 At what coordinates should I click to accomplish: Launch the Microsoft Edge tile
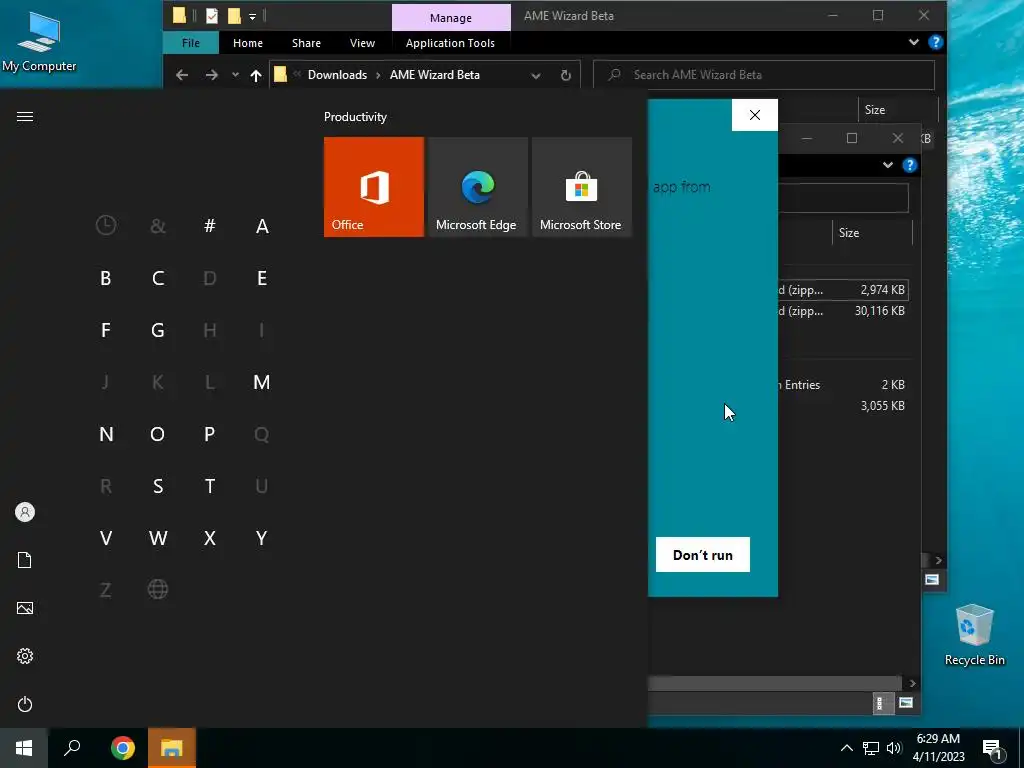[x=477, y=187]
